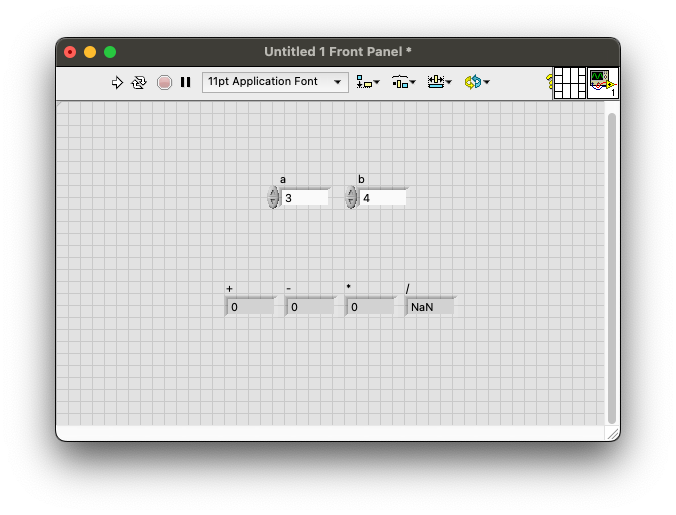Screen dimensions: 676x515
Task: Maximize the window with the green button
Action: click(110, 52)
